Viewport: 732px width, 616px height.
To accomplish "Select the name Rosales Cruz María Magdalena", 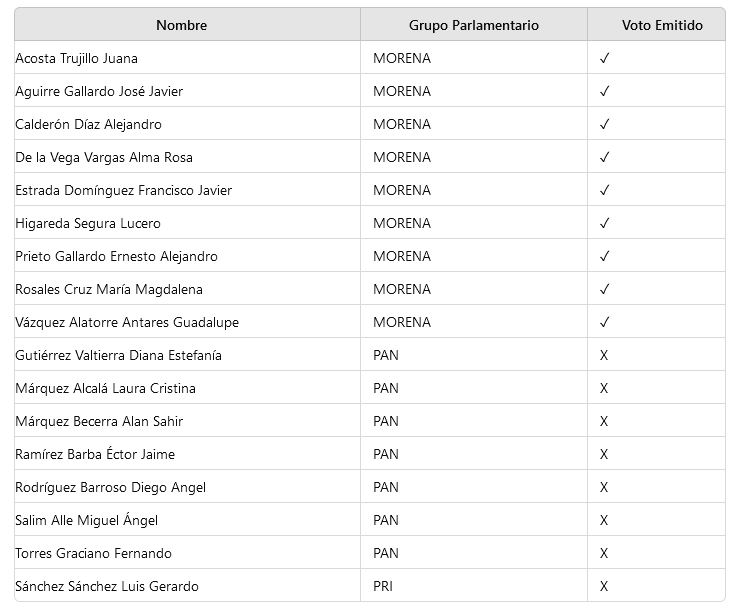I will click(x=109, y=289).
